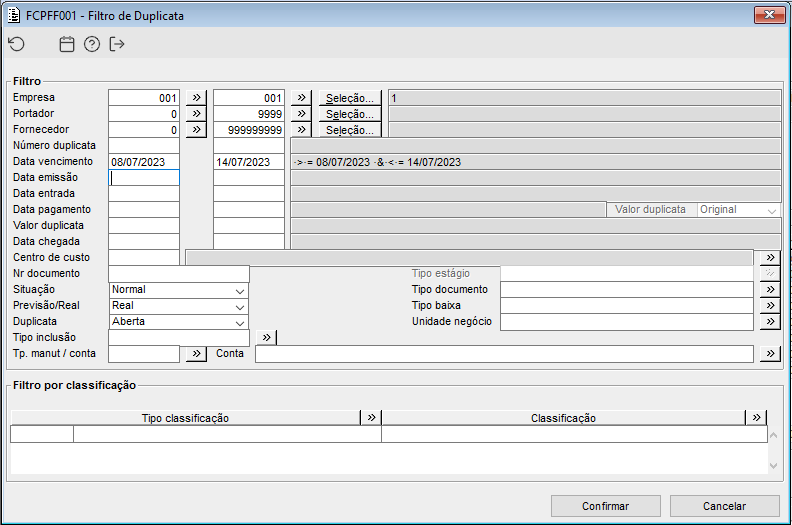
Task: Close the Filtro de Duplicata window
Action: coord(769,15)
